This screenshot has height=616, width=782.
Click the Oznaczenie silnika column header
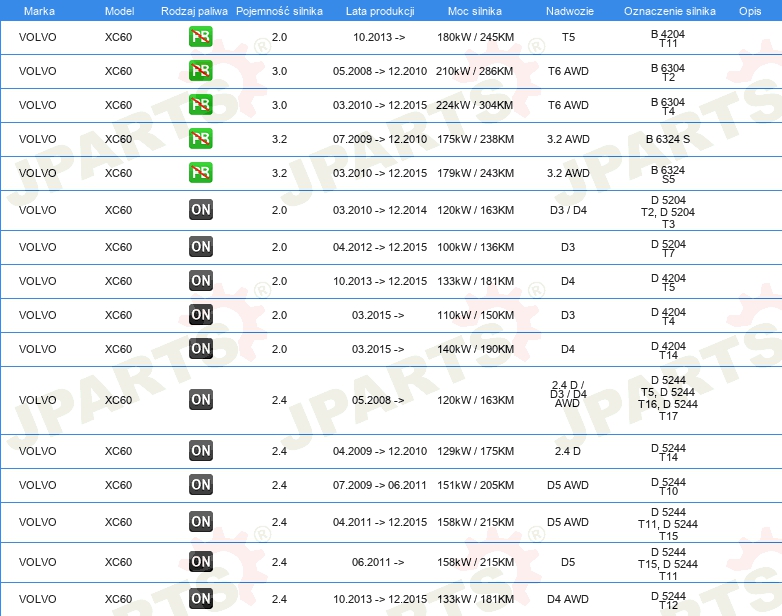click(670, 11)
